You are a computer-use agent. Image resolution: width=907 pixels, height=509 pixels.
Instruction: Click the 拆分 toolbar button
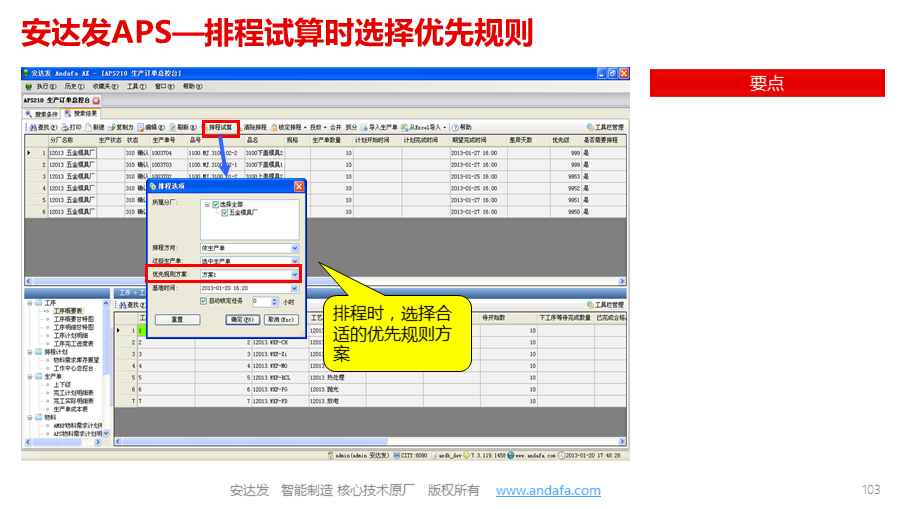tap(351, 128)
